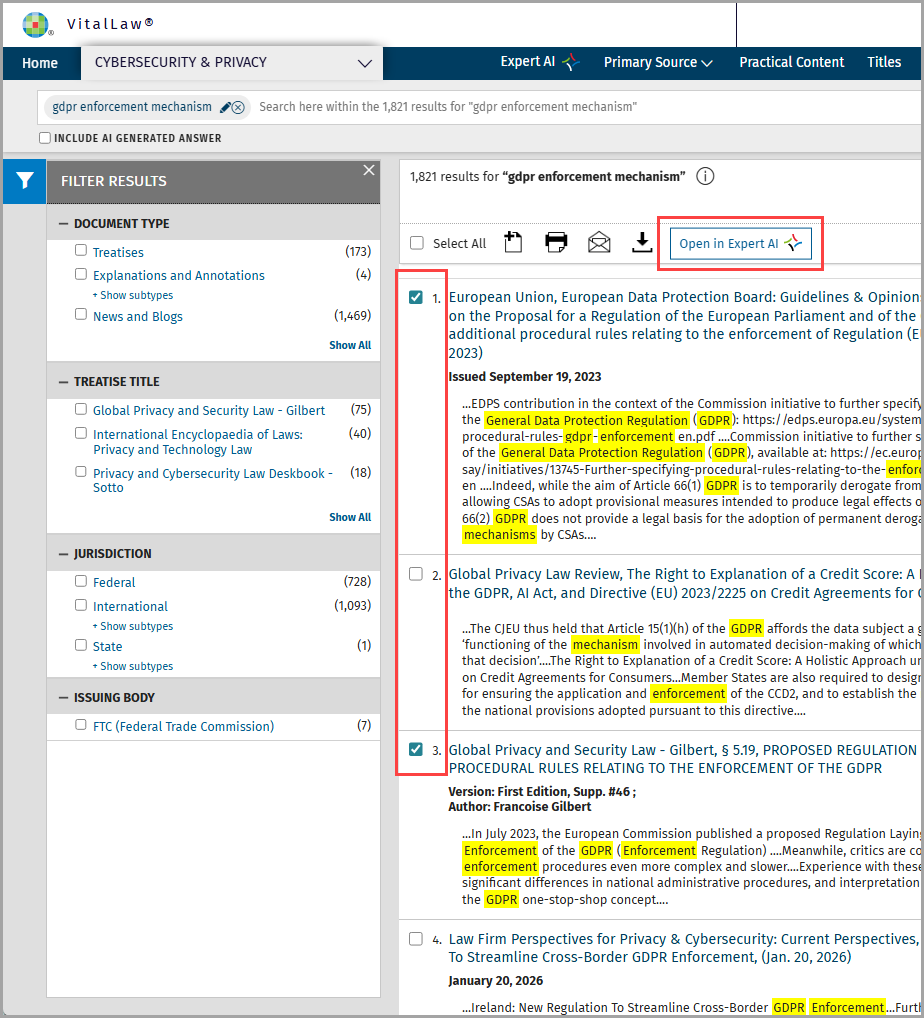Open result 3 Gilbert § 5.19 title
924x1018 pixels.
(x=684, y=759)
